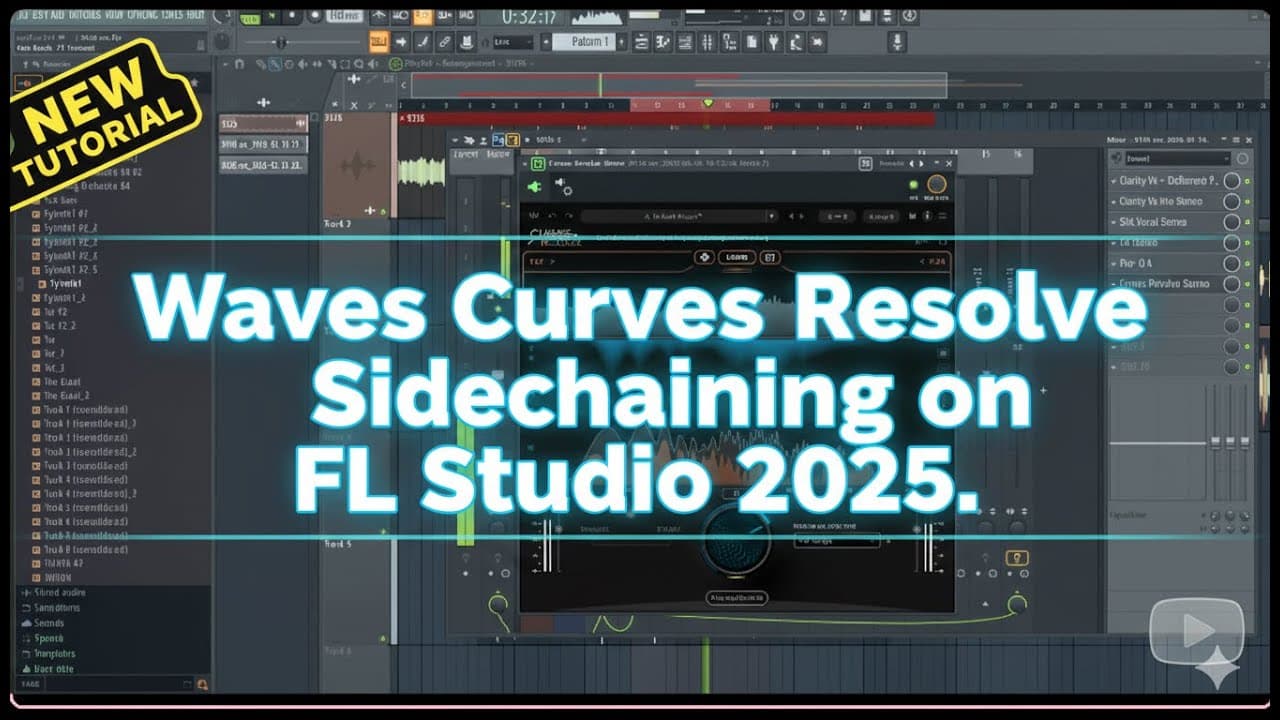Click the document page icon in toolbar
1280x720 pixels.
tap(752, 42)
